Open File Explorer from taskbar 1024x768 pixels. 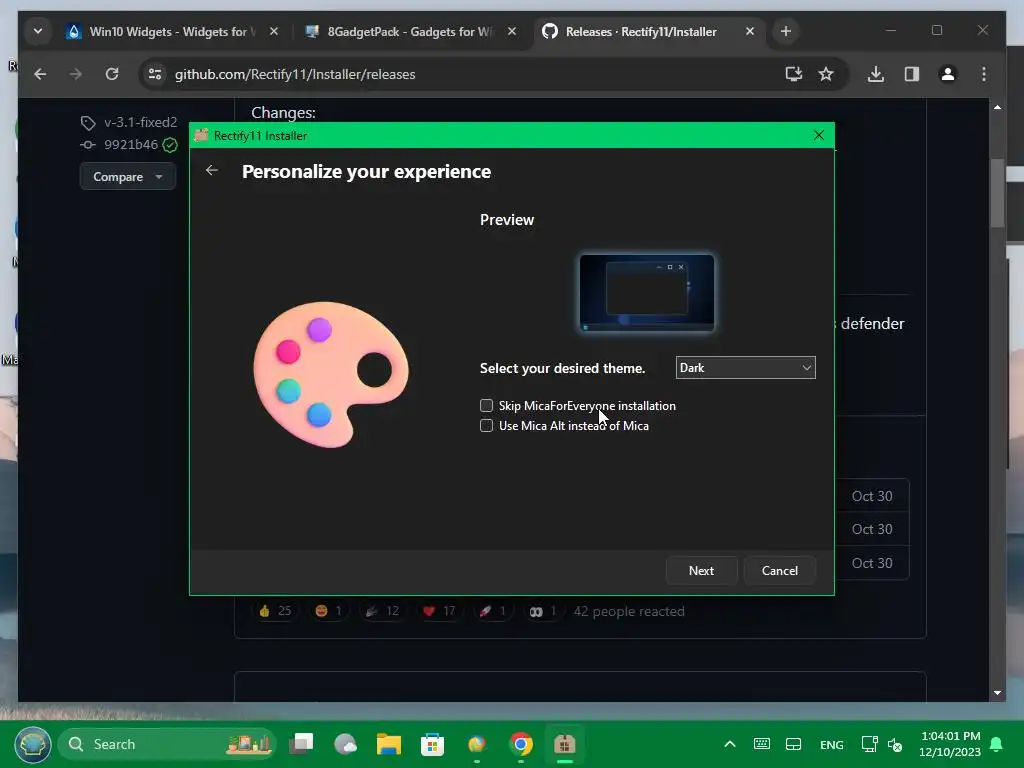click(389, 744)
